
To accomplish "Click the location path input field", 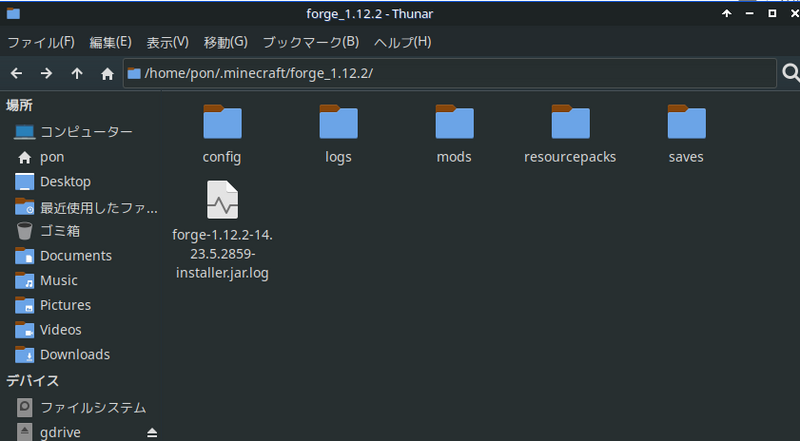I will [449, 74].
